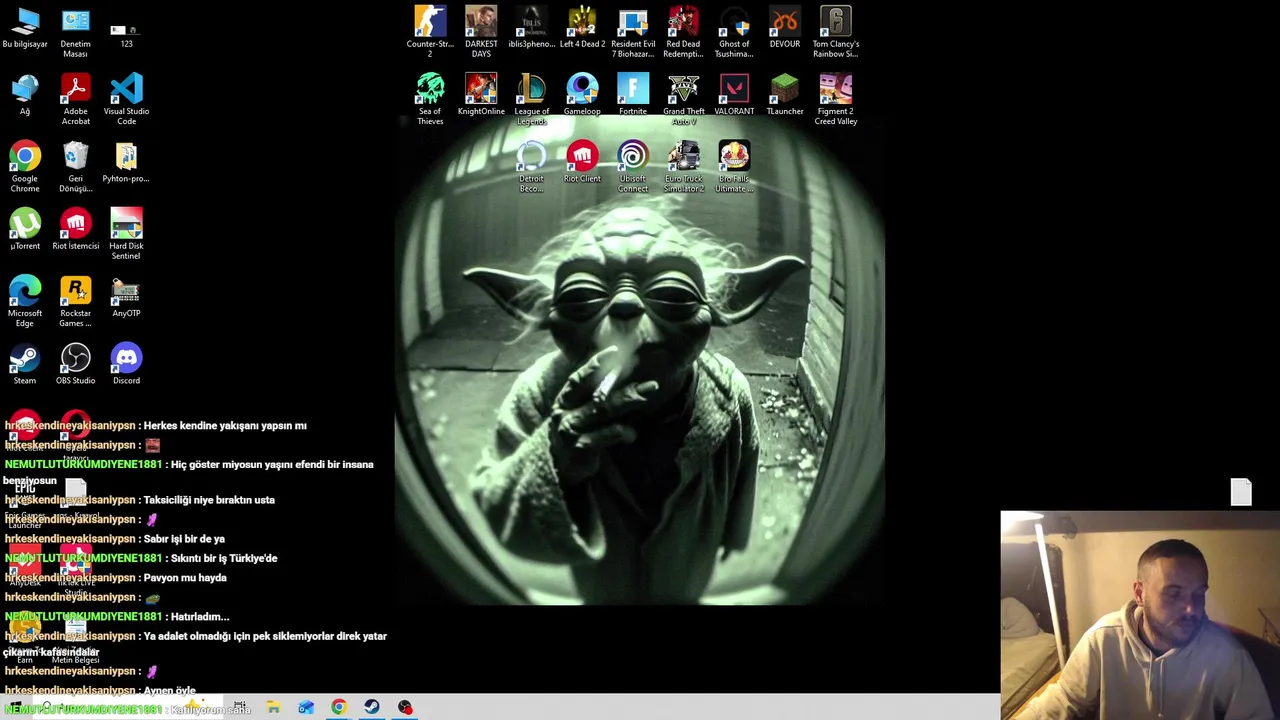Open blue mail app in taskbar
This screenshot has width=1280, height=720.
pyautogui.click(x=306, y=708)
